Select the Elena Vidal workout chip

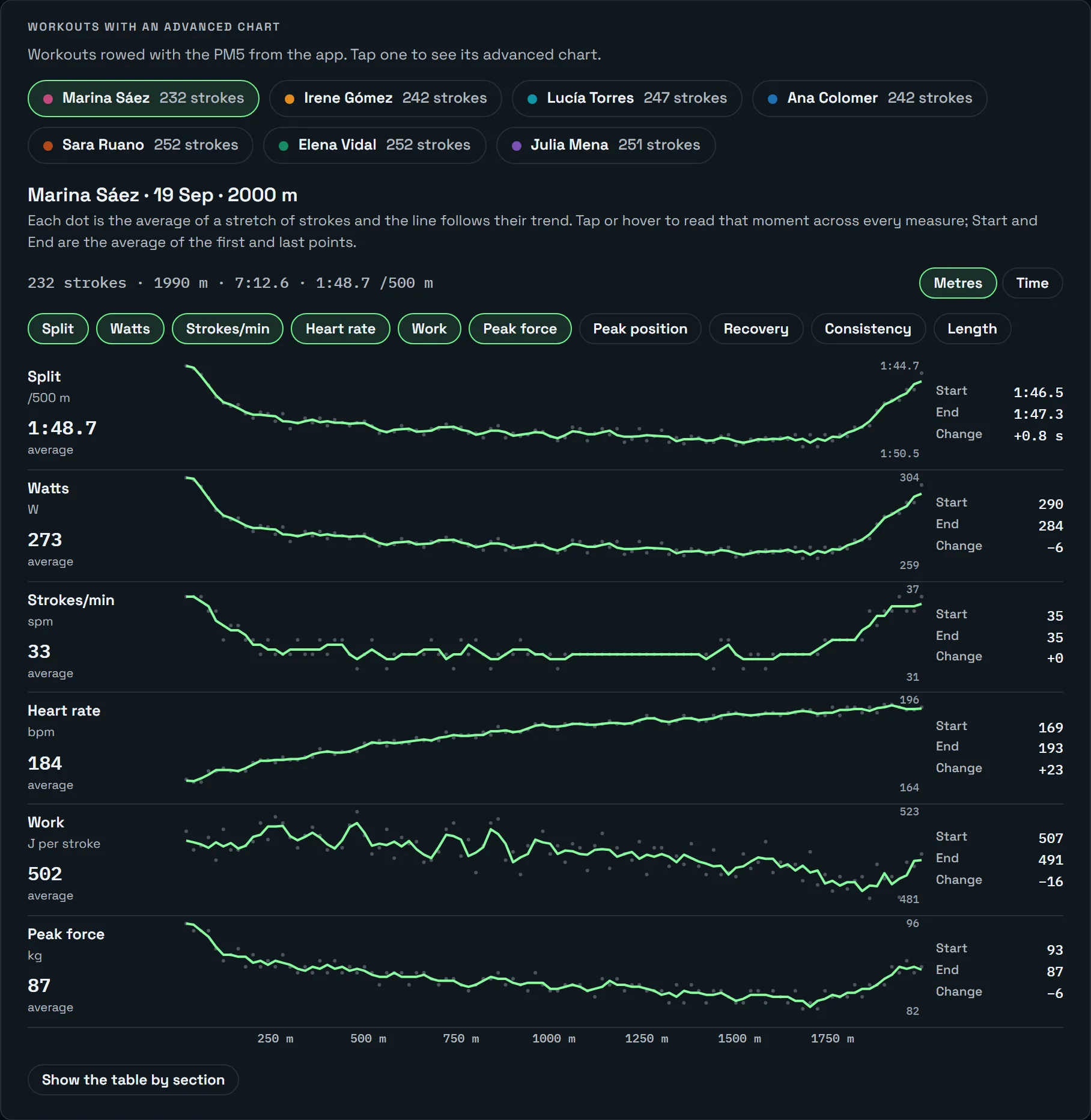point(374,145)
